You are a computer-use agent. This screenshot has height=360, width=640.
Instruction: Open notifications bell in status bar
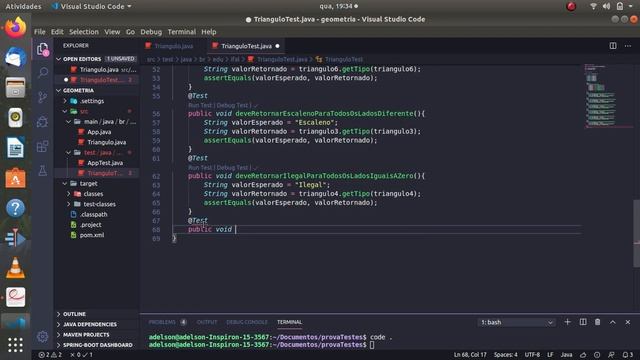coord(628,355)
